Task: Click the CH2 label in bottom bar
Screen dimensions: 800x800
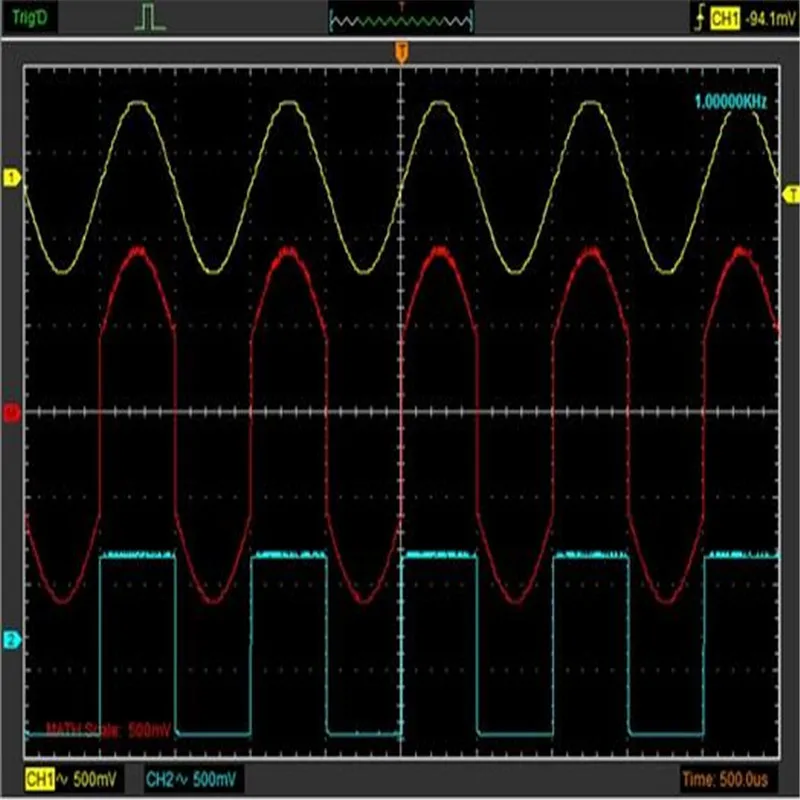Action: click(x=160, y=779)
